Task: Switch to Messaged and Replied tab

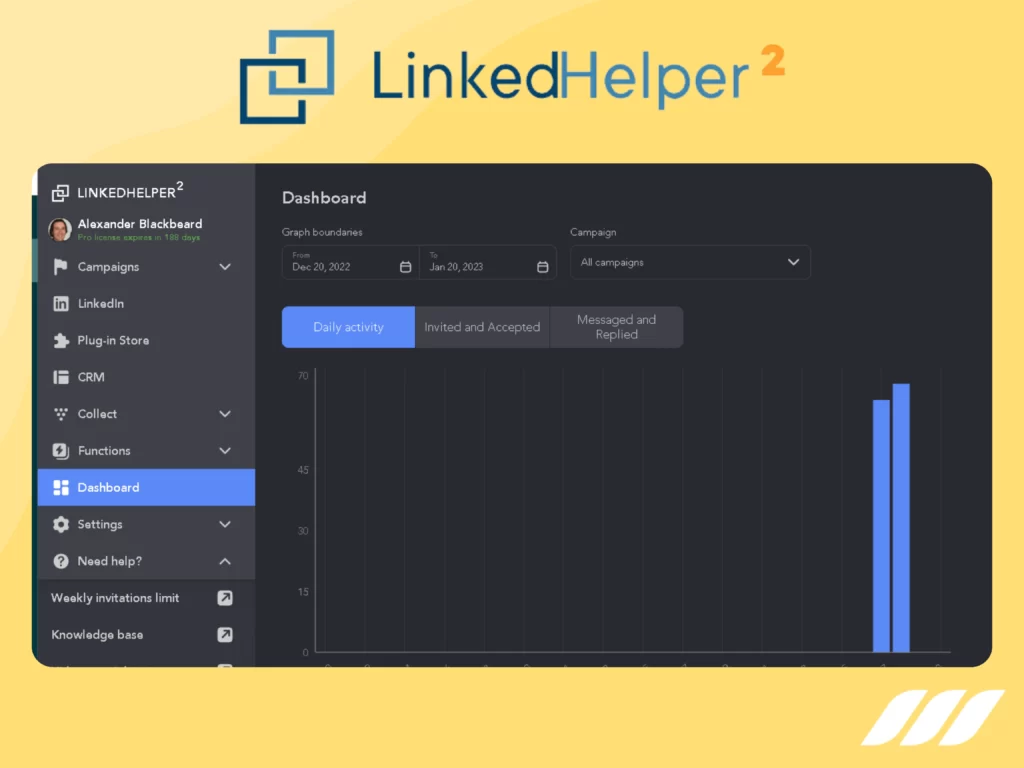Action: 616,327
